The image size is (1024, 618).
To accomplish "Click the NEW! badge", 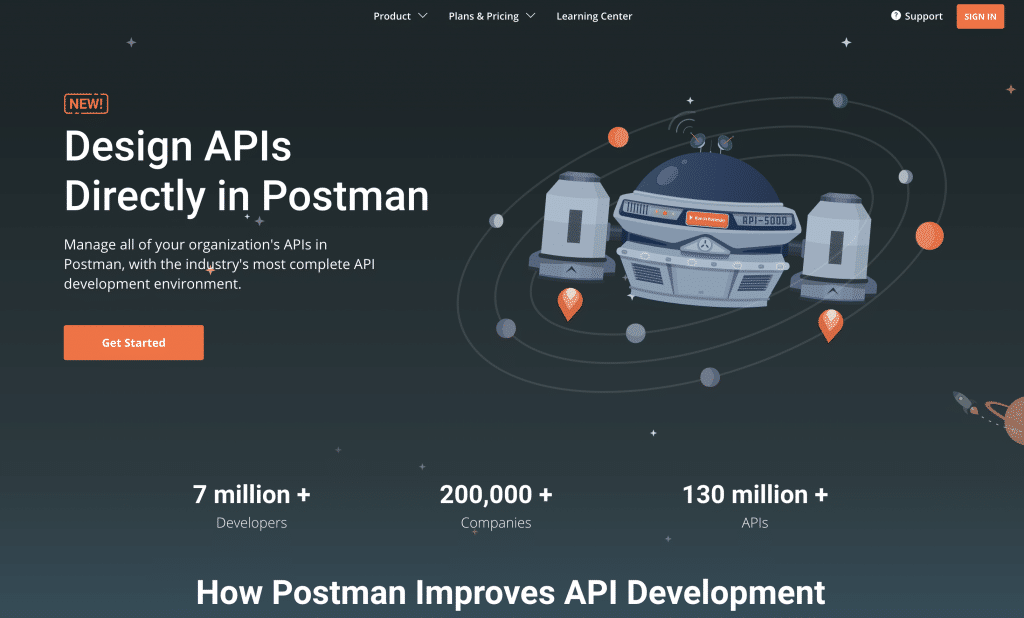I will tap(86, 104).
